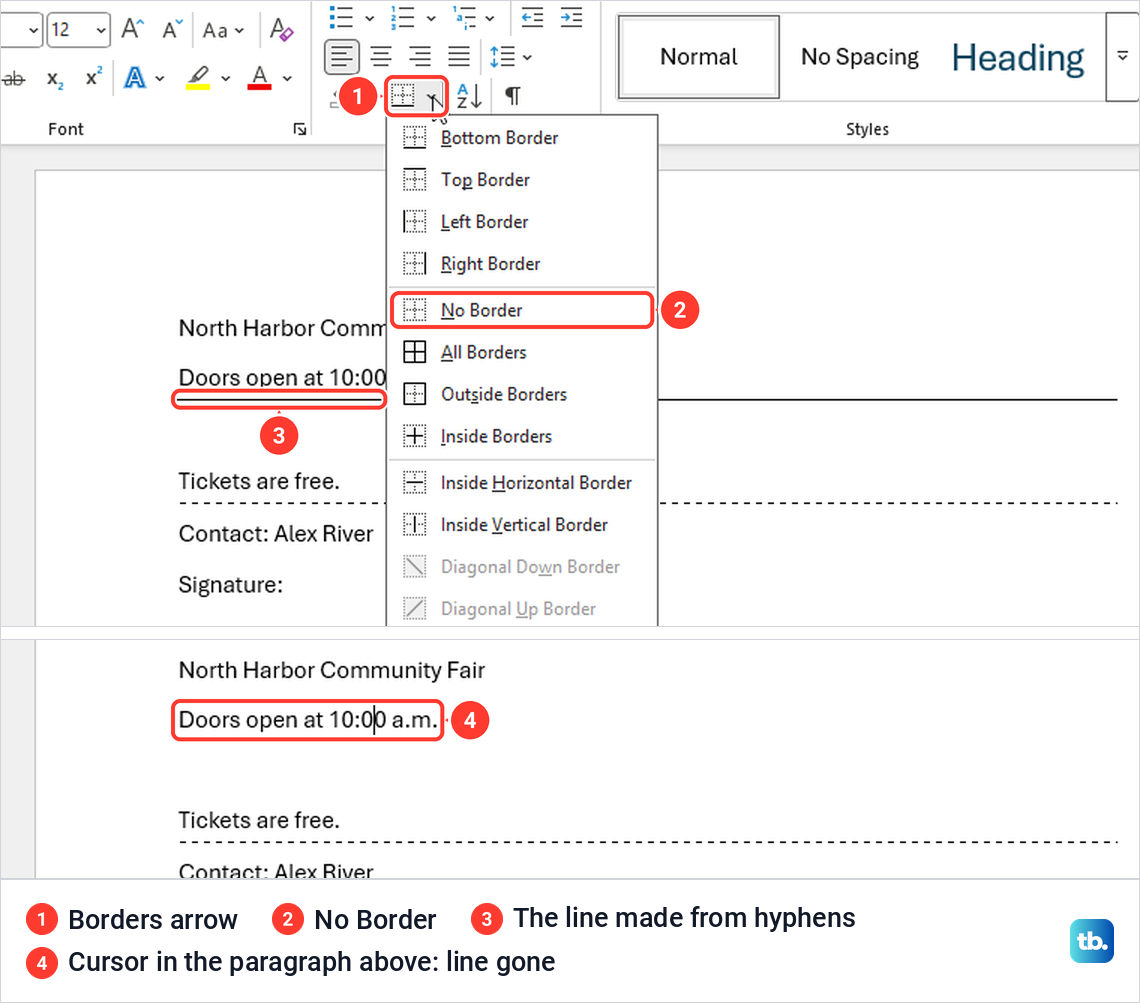
Task: Click Decrease Font Size button
Action: 172,30
